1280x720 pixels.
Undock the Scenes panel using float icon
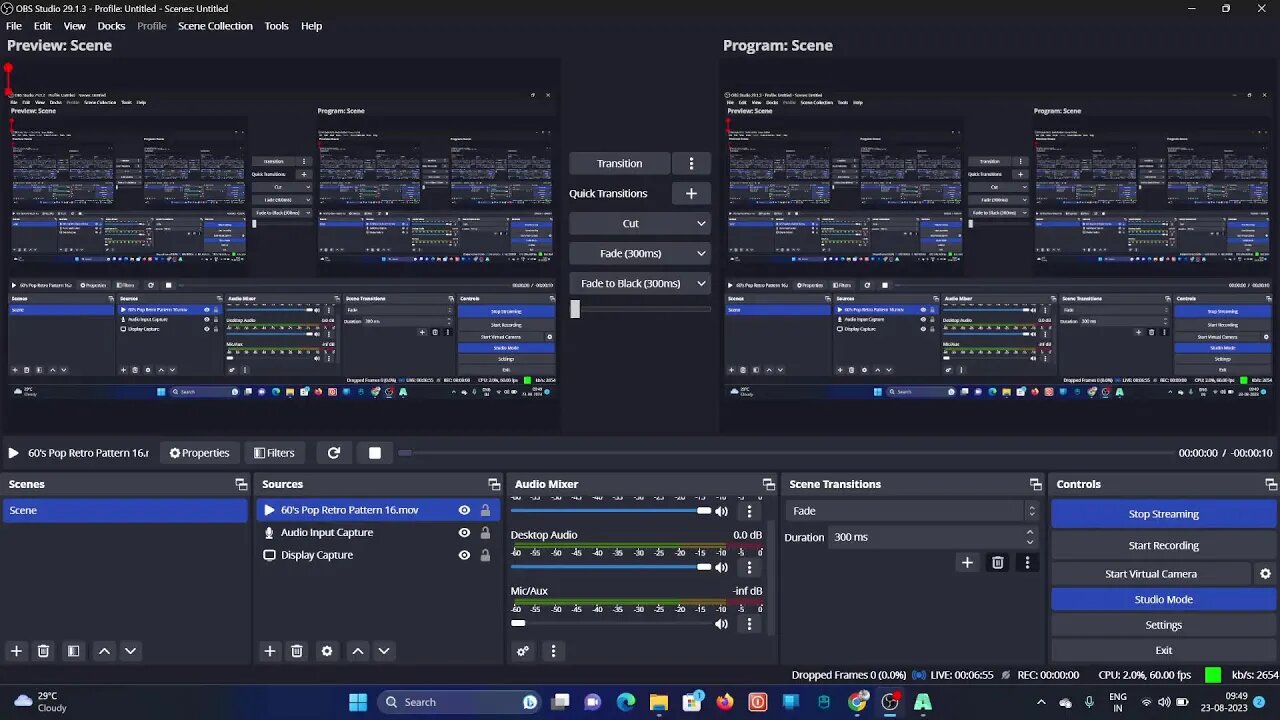(241, 484)
